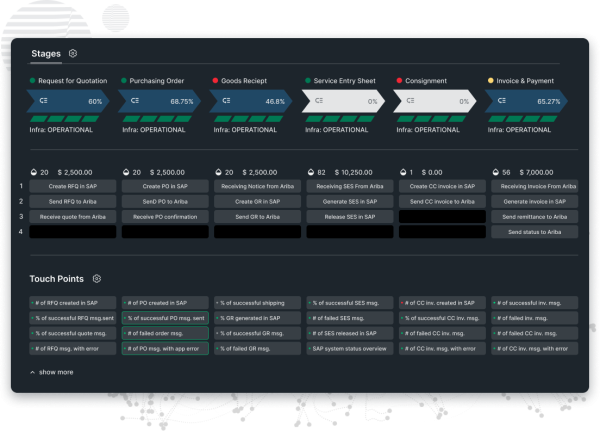
Task: Select the Stages section tab
Action: [x=46, y=53]
